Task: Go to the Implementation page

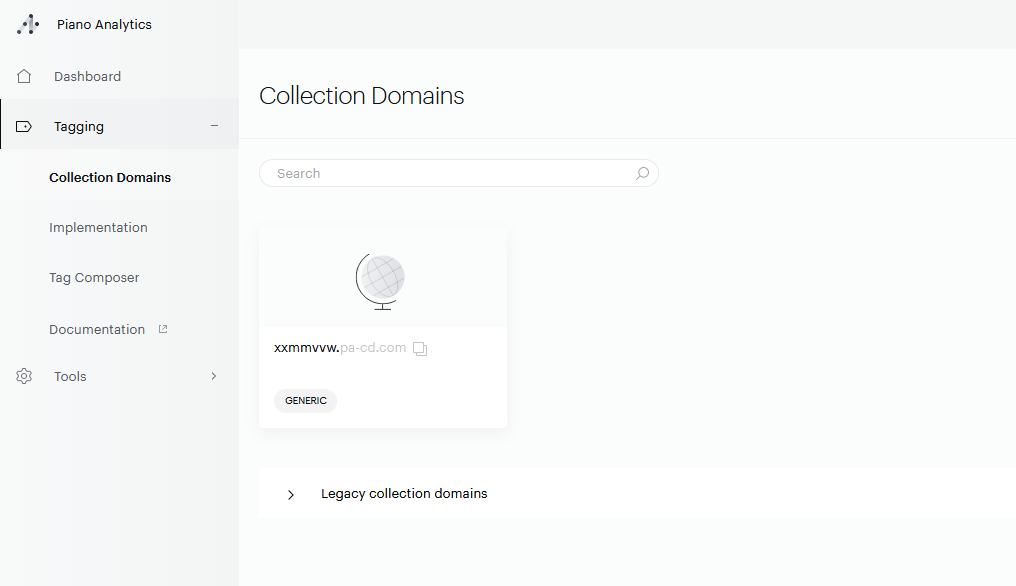Action: pos(98,227)
